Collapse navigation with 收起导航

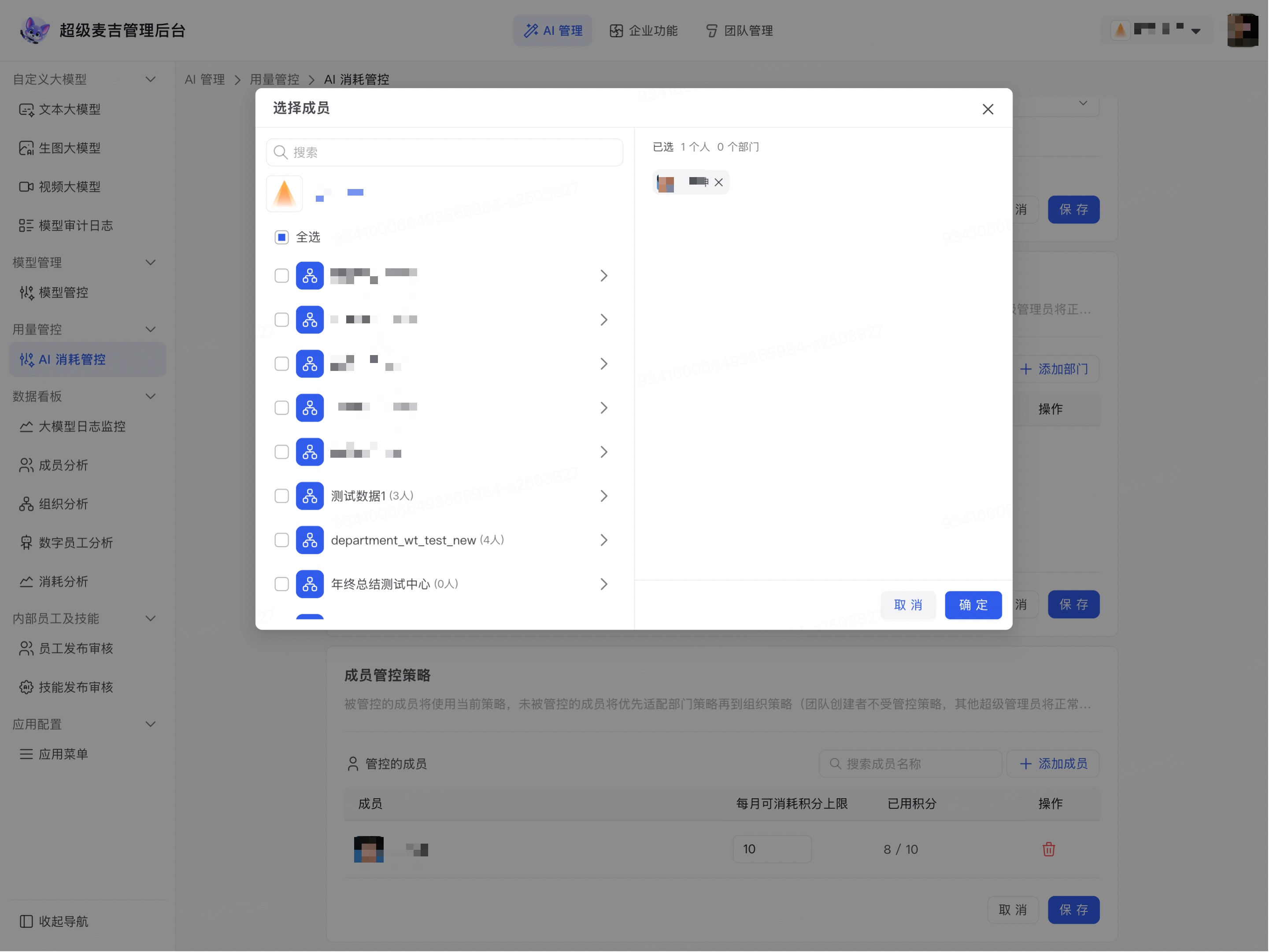[x=55, y=921]
